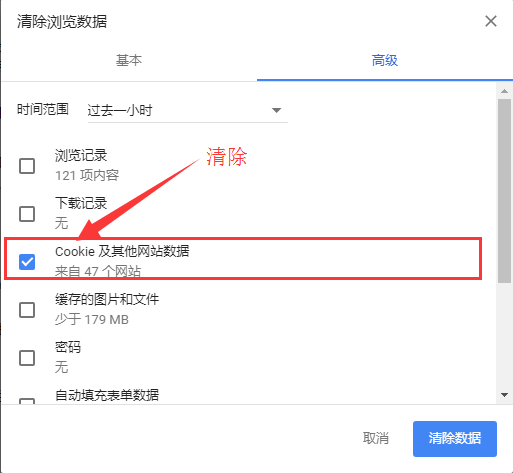
Task: Click the scrollbar up arrow
Action: coord(504,91)
